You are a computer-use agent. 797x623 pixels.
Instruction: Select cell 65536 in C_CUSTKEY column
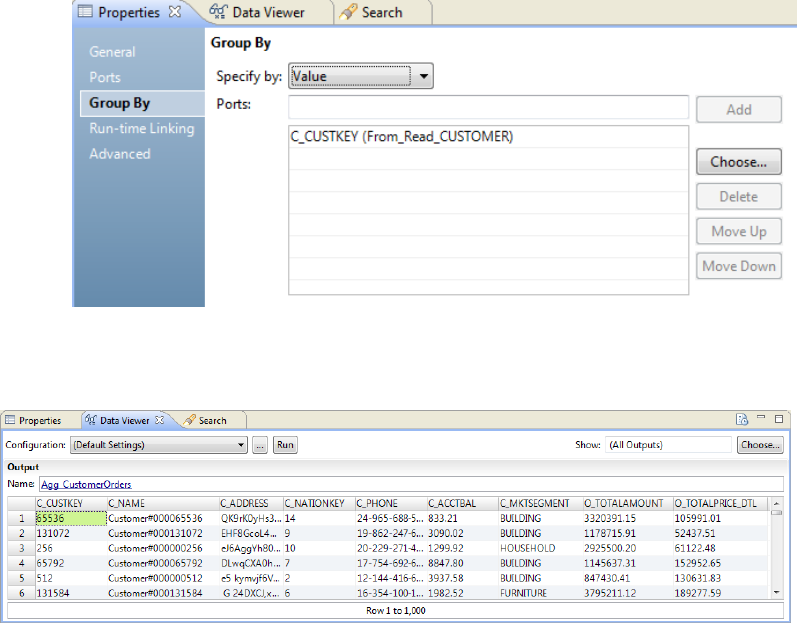click(x=71, y=518)
